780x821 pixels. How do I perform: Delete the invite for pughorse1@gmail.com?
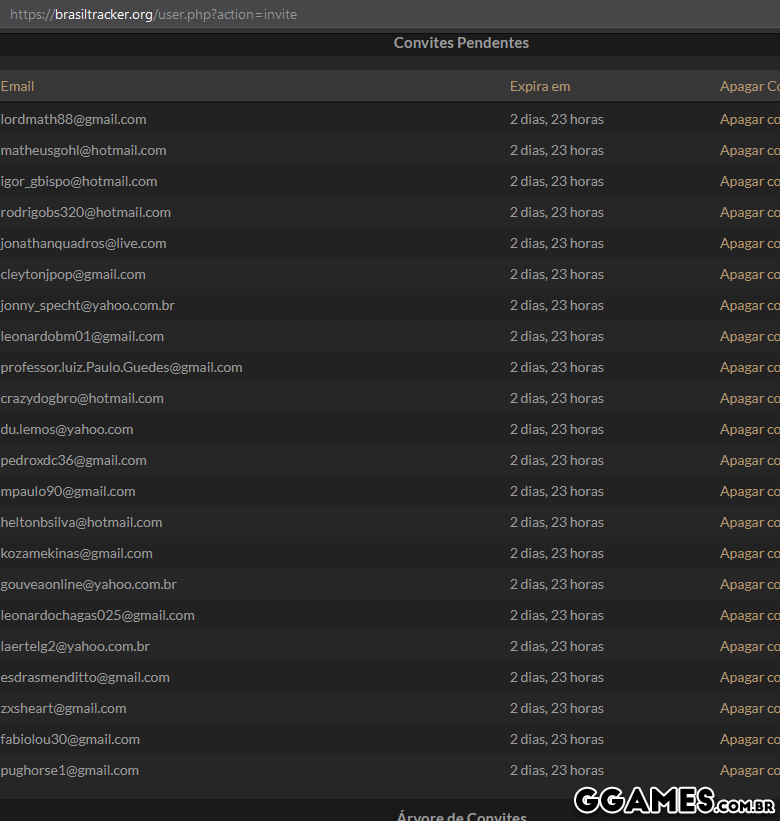[x=749, y=770]
